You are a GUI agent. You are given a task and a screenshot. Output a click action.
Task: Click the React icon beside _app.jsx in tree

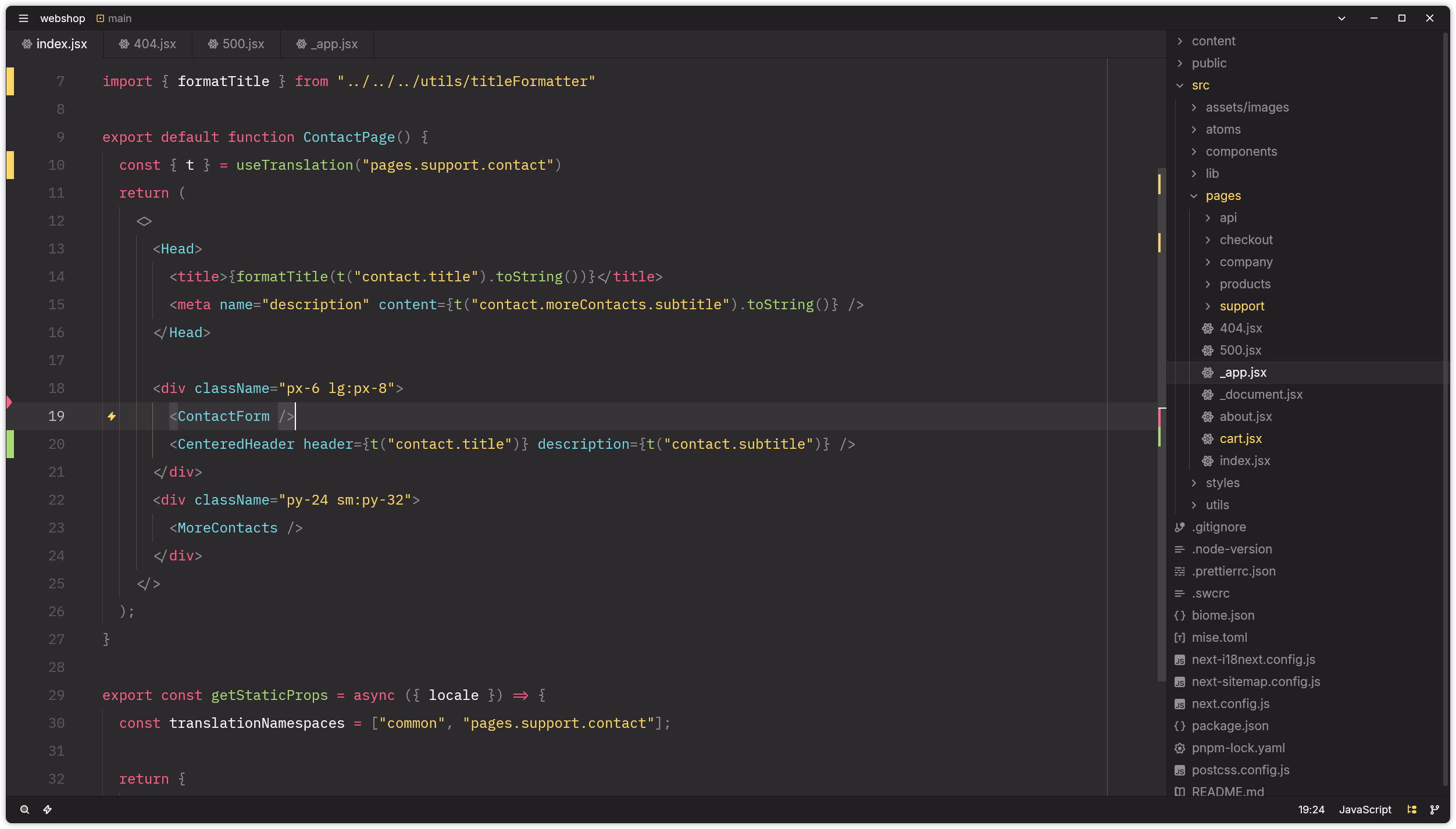(x=1208, y=373)
